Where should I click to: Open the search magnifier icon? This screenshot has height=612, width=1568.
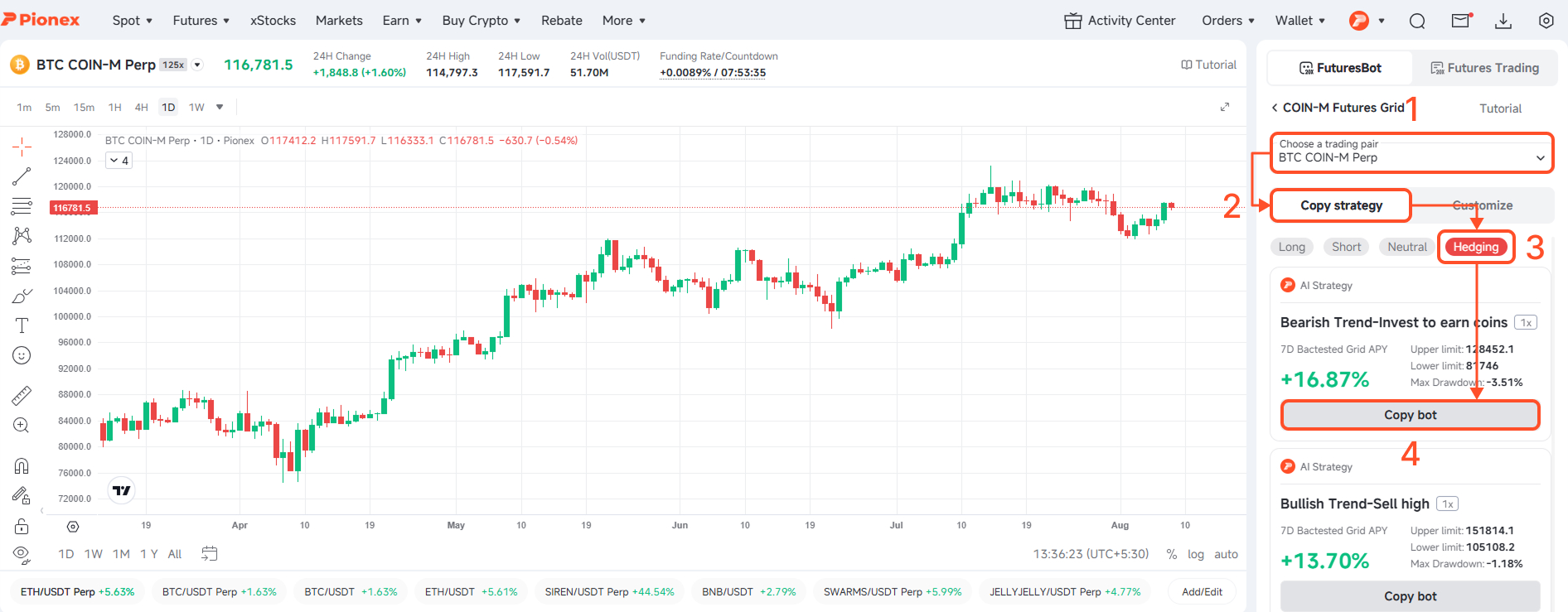pos(1417,21)
